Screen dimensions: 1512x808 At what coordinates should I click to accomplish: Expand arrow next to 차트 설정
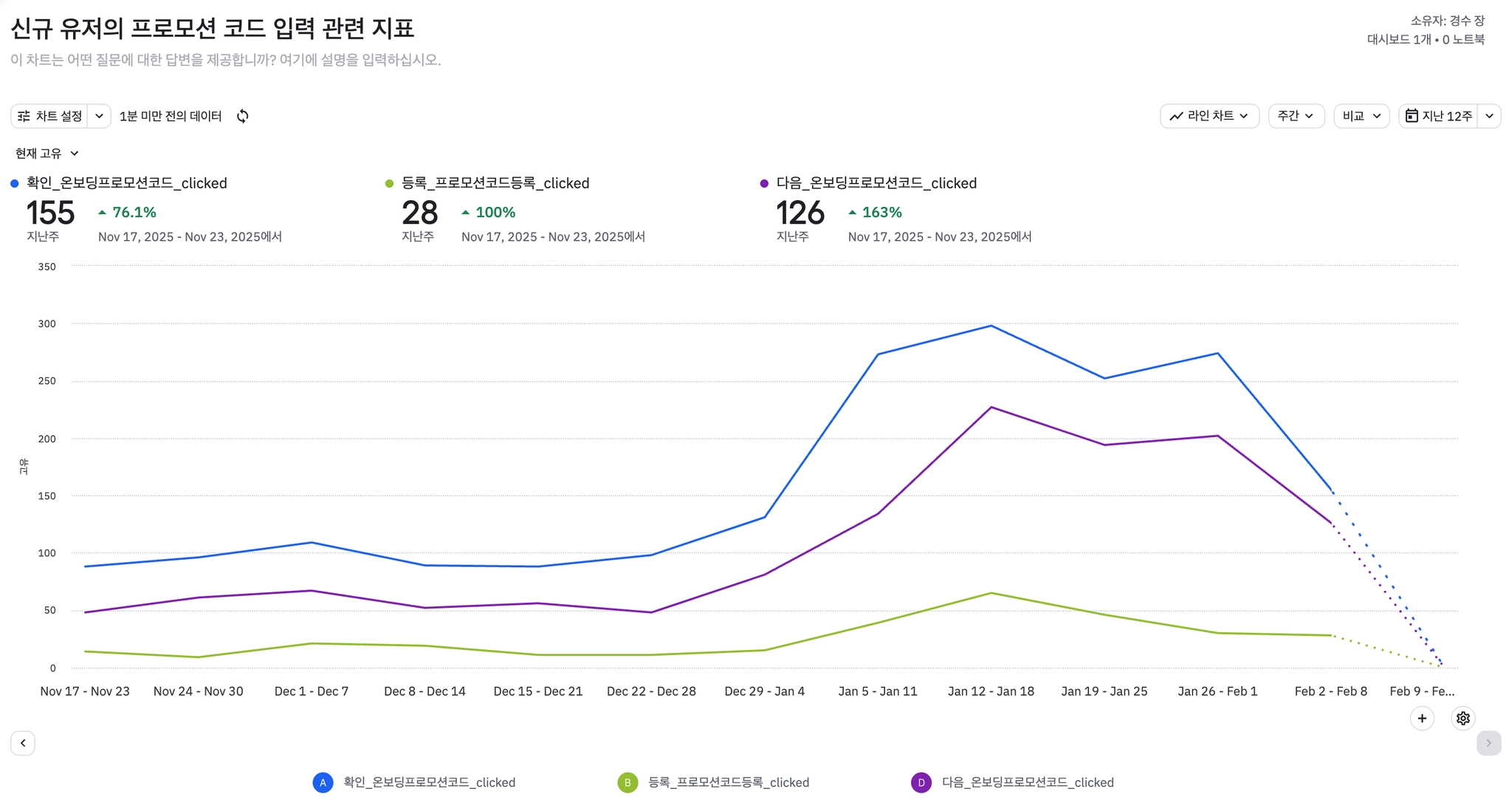pyautogui.click(x=99, y=116)
